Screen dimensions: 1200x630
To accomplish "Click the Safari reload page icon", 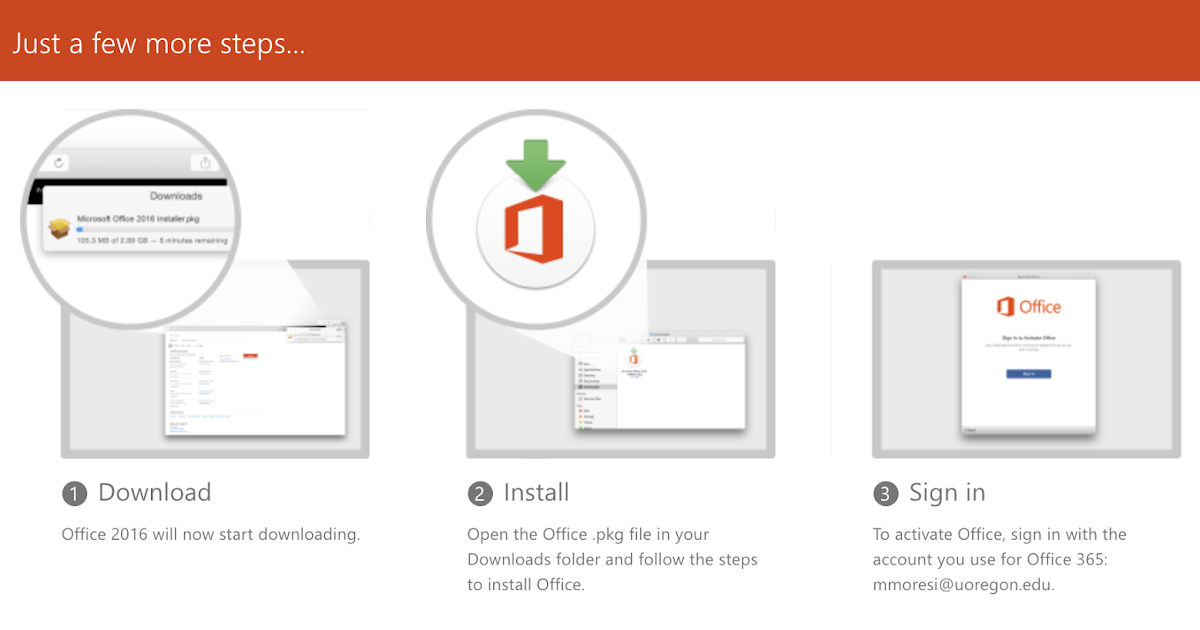I will [58, 162].
